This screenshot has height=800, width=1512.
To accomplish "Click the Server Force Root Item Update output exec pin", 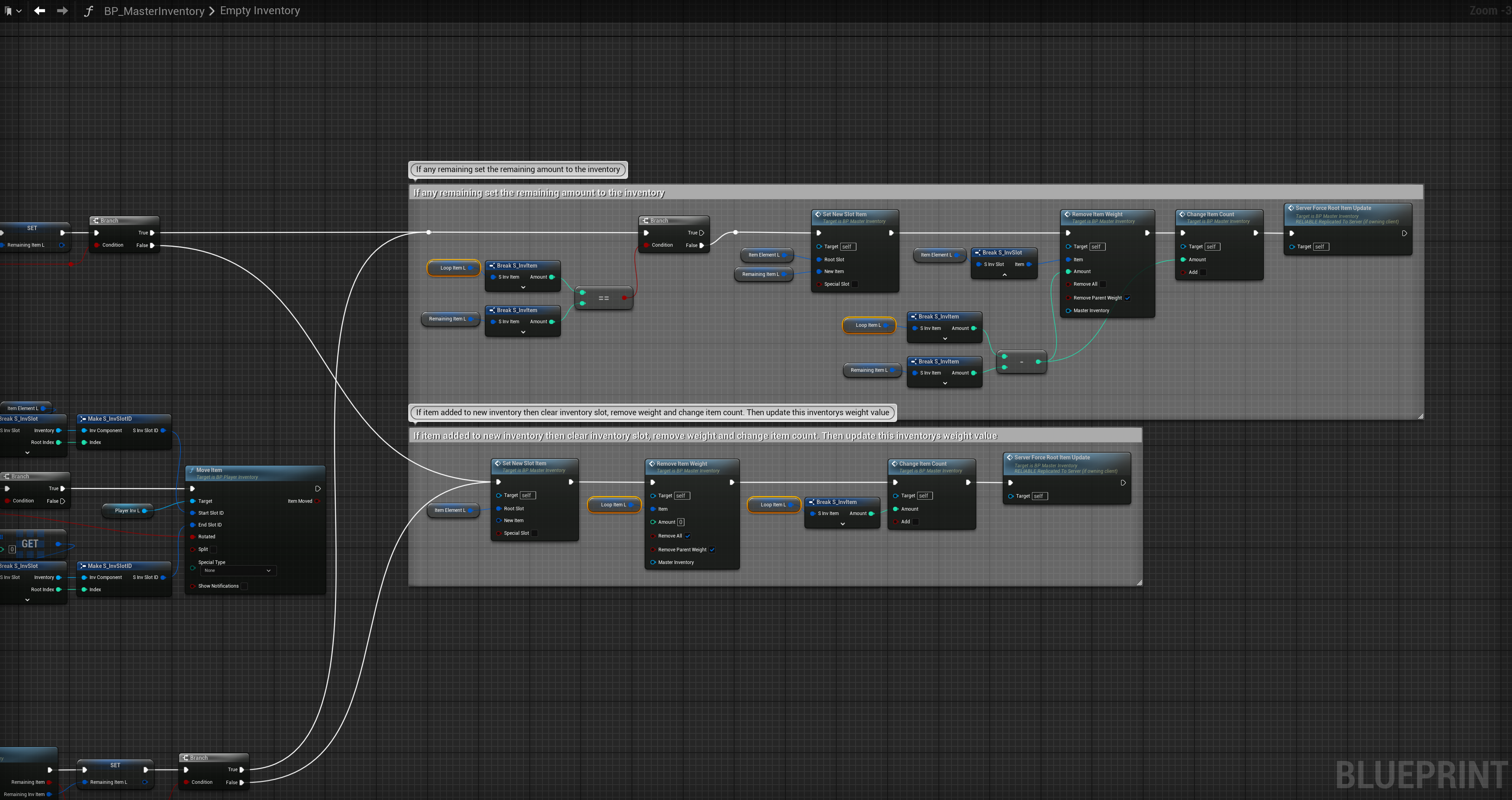I will coord(1404,233).
